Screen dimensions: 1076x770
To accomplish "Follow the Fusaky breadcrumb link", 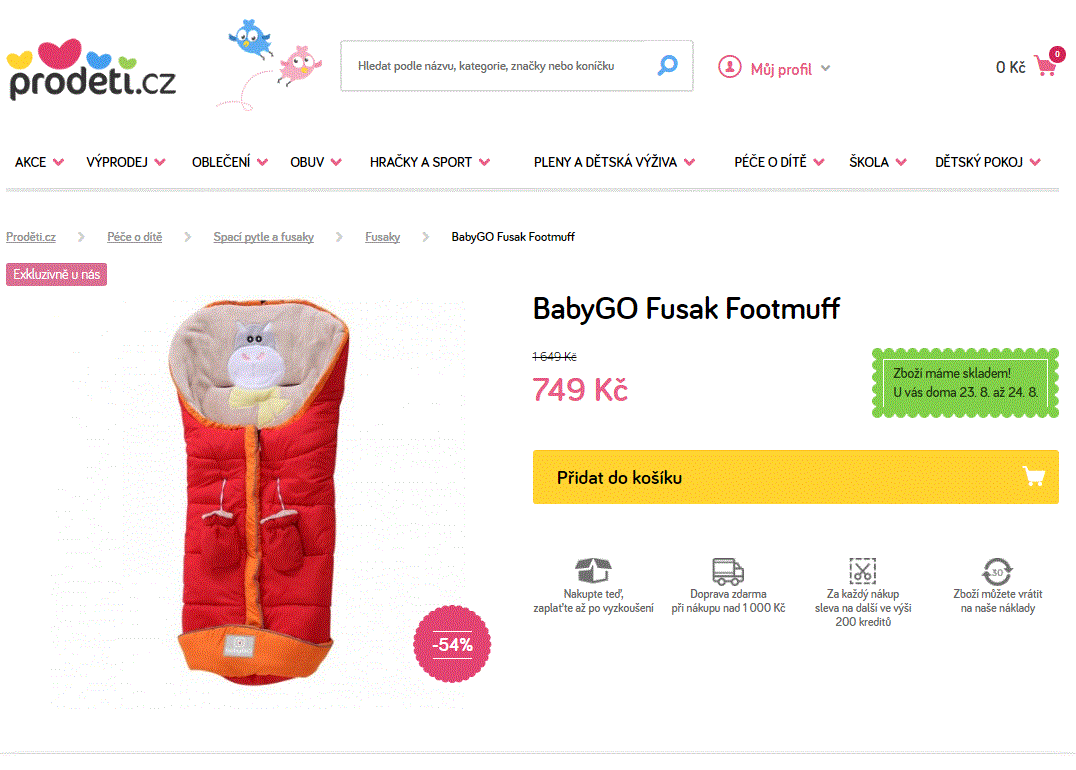I will click(x=383, y=237).
